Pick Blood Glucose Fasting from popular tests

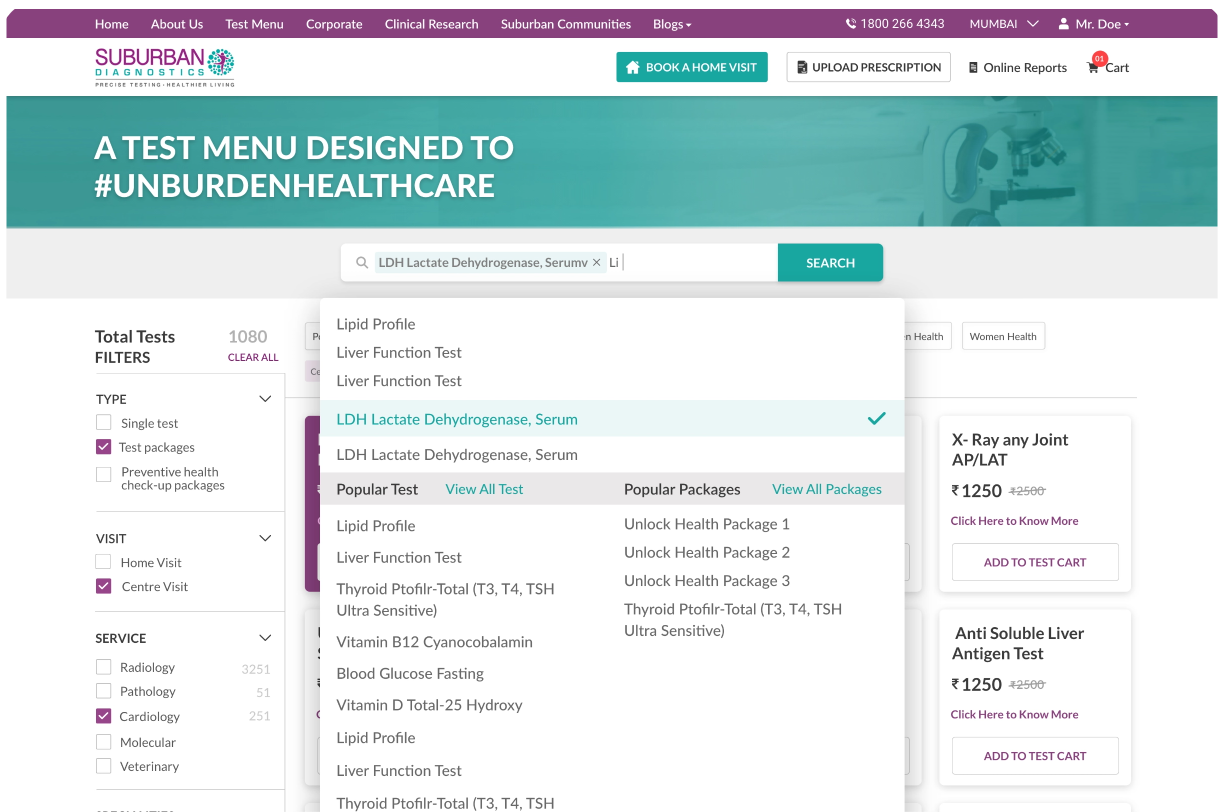click(x=410, y=674)
